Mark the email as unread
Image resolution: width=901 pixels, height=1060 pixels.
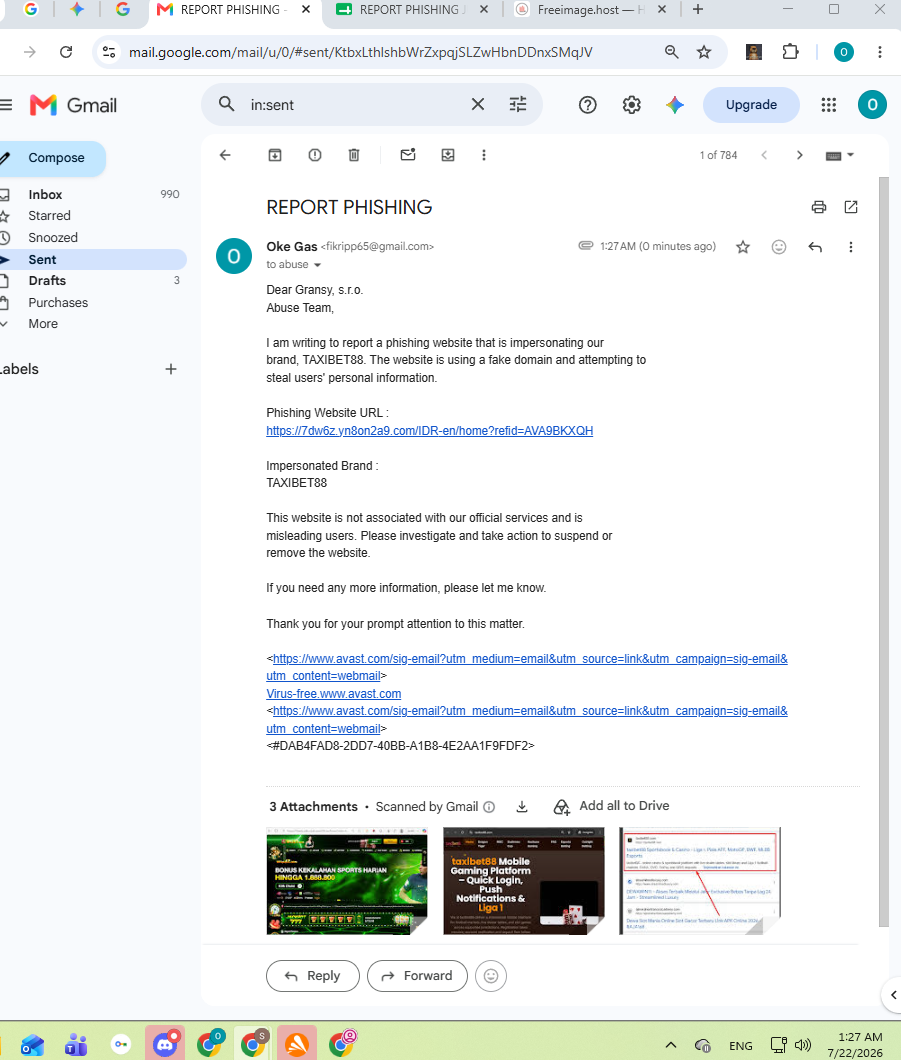tap(408, 155)
